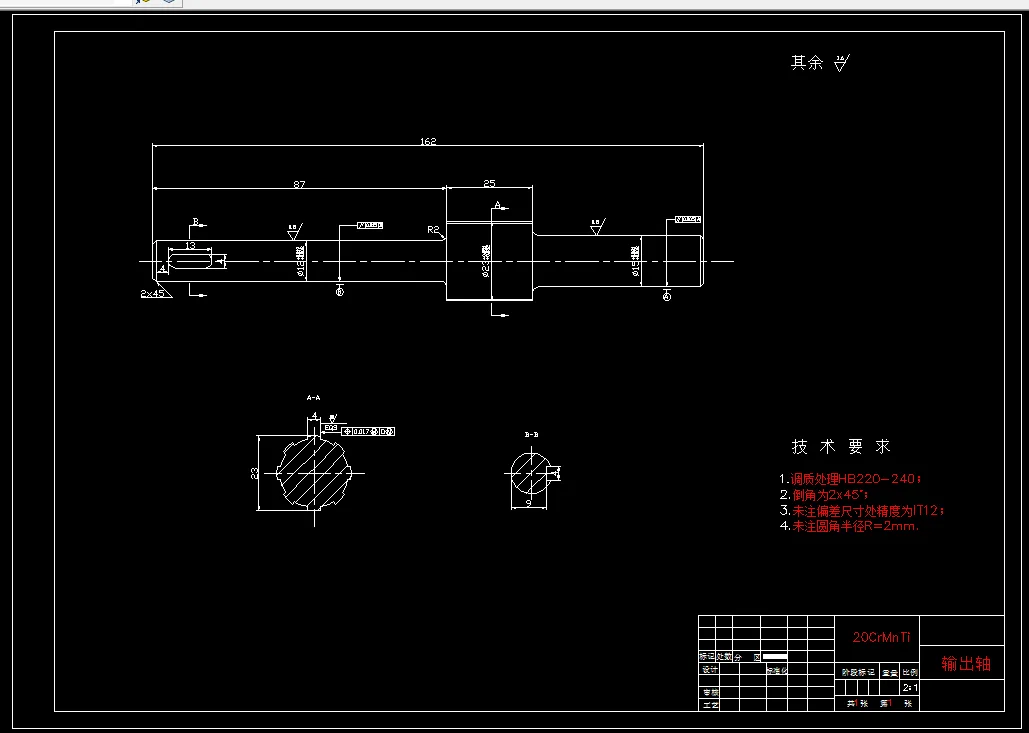Pick the 4 dimension above section A-A
Image resolution: width=1029 pixels, height=733 pixels.
point(314,415)
